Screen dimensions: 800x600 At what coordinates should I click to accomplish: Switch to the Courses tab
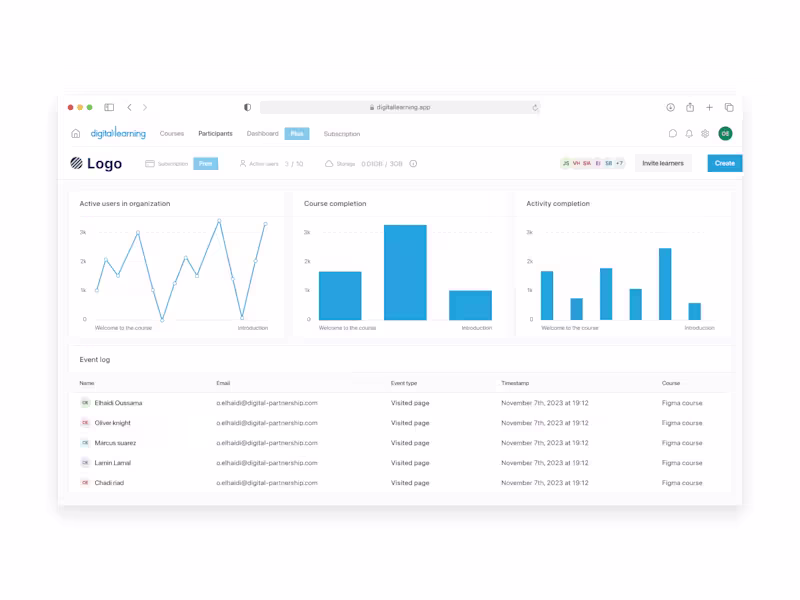(171, 134)
